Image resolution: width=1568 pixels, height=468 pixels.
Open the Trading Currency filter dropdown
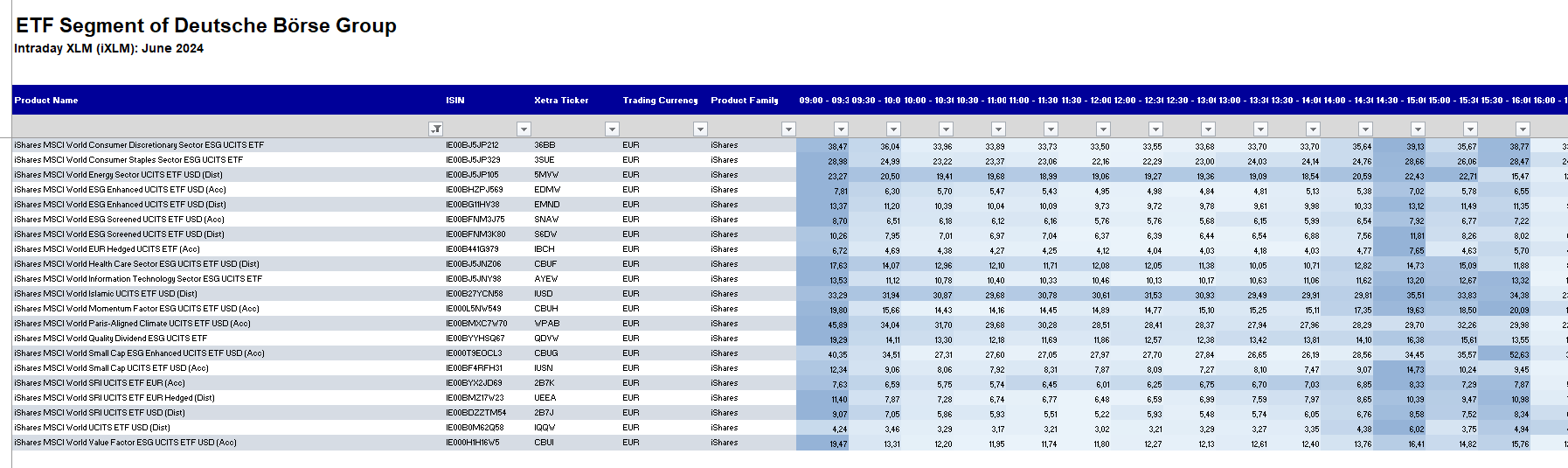click(x=700, y=129)
